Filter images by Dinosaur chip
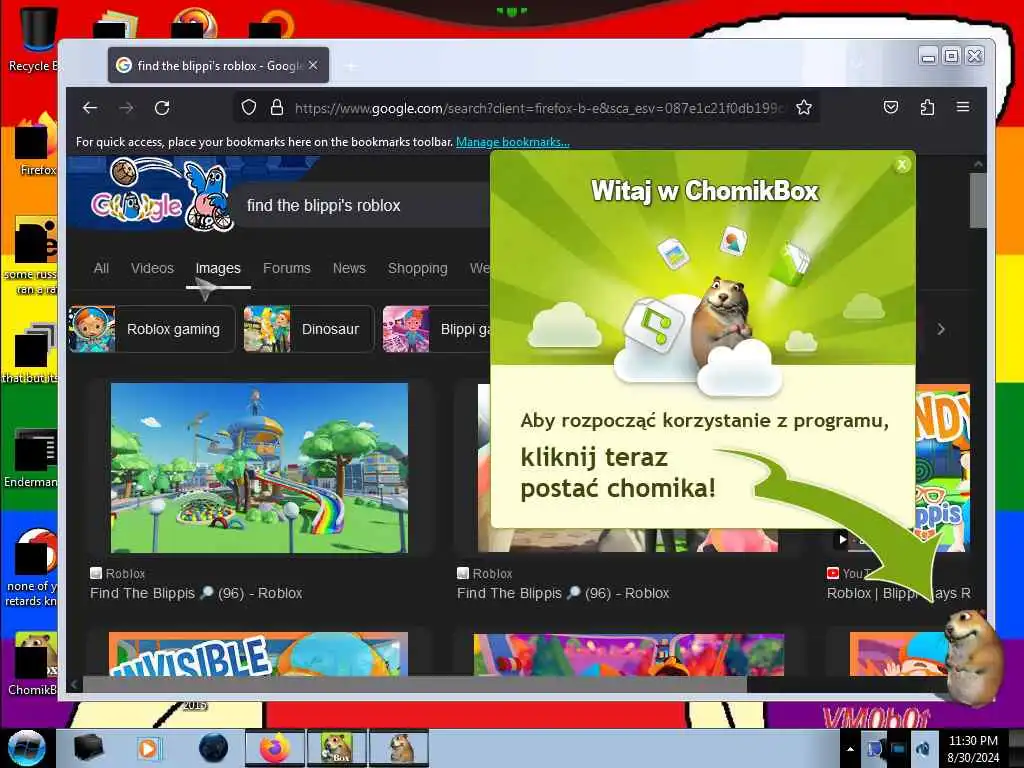This screenshot has height=768, width=1024. (x=308, y=329)
